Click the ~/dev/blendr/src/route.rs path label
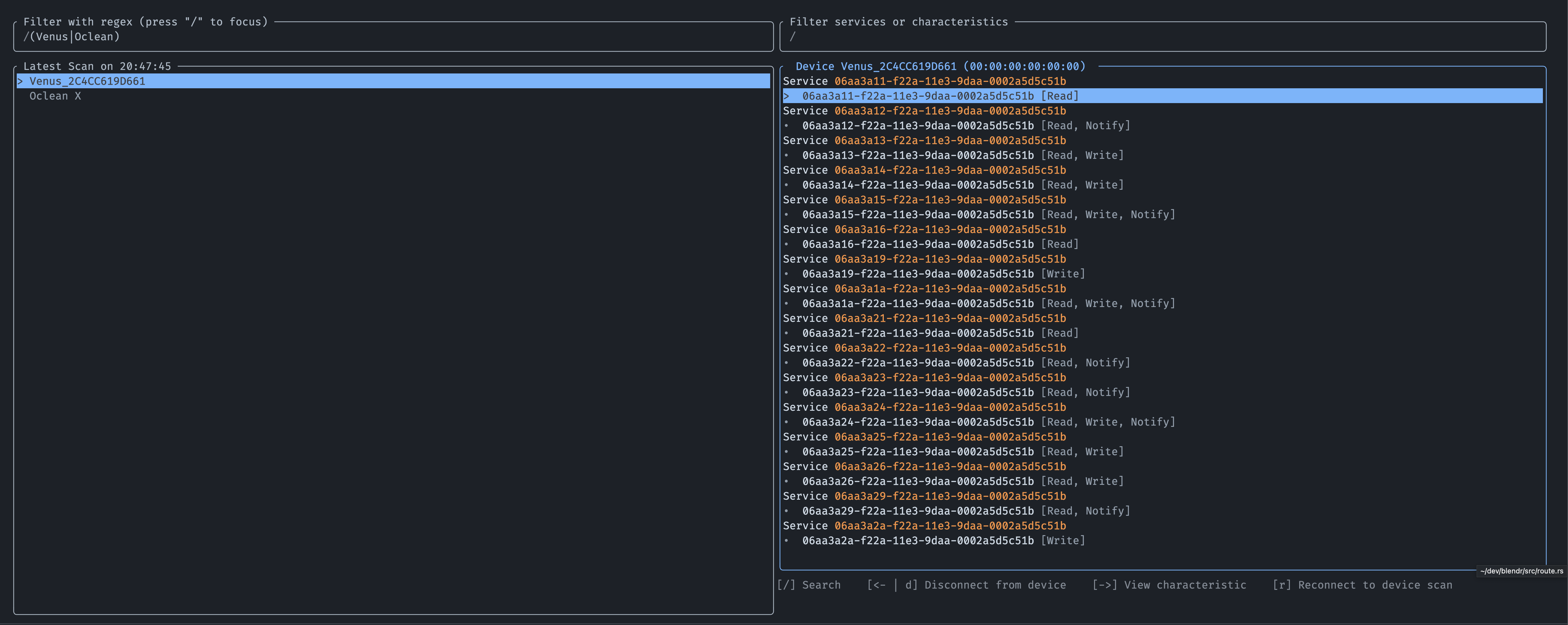The image size is (1568, 625). pos(1522,571)
